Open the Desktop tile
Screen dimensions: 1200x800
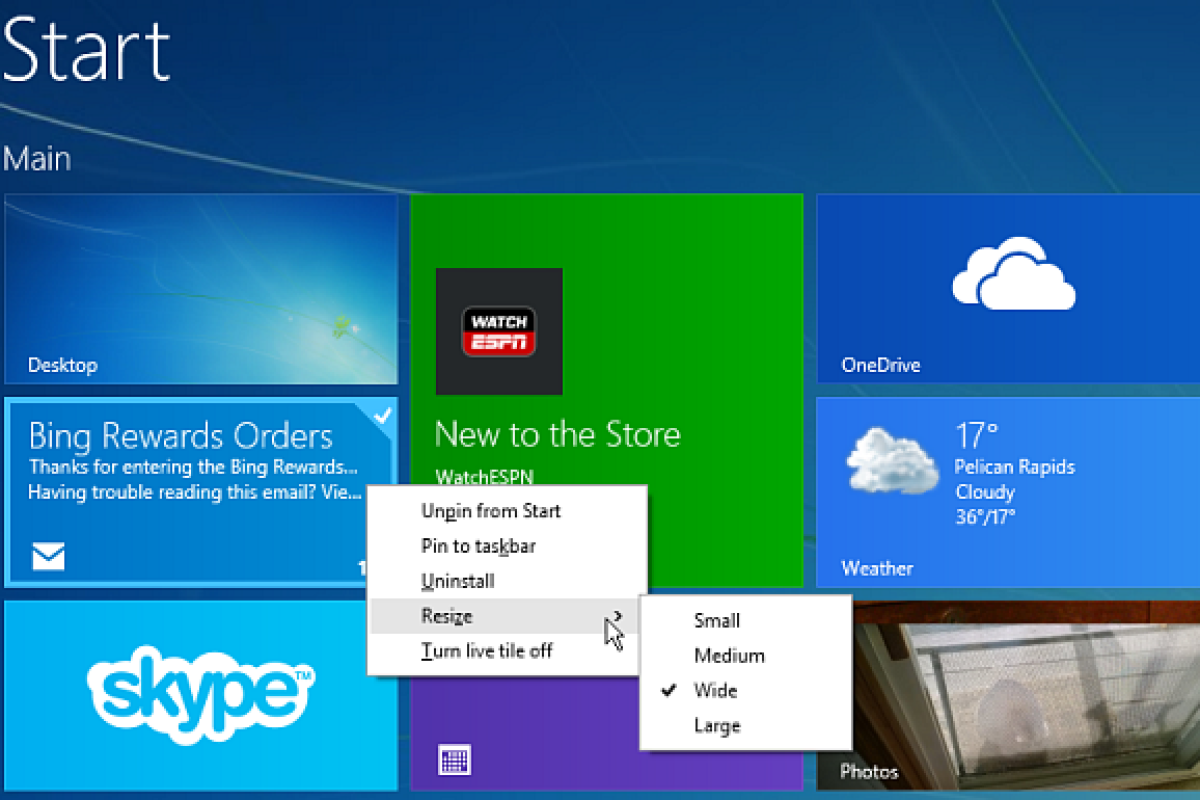click(x=202, y=289)
